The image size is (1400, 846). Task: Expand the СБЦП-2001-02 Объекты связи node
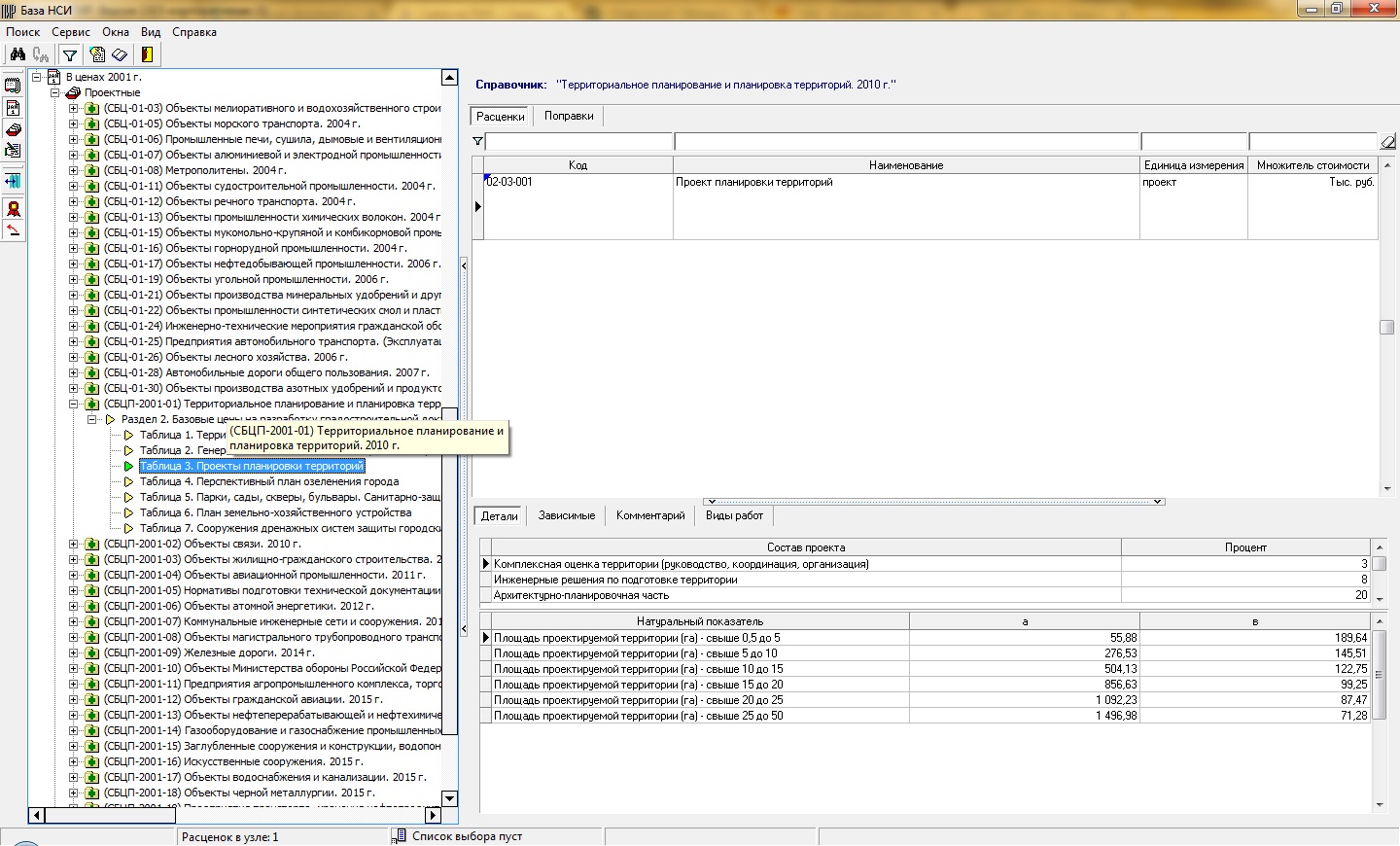[x=74, y=544]
